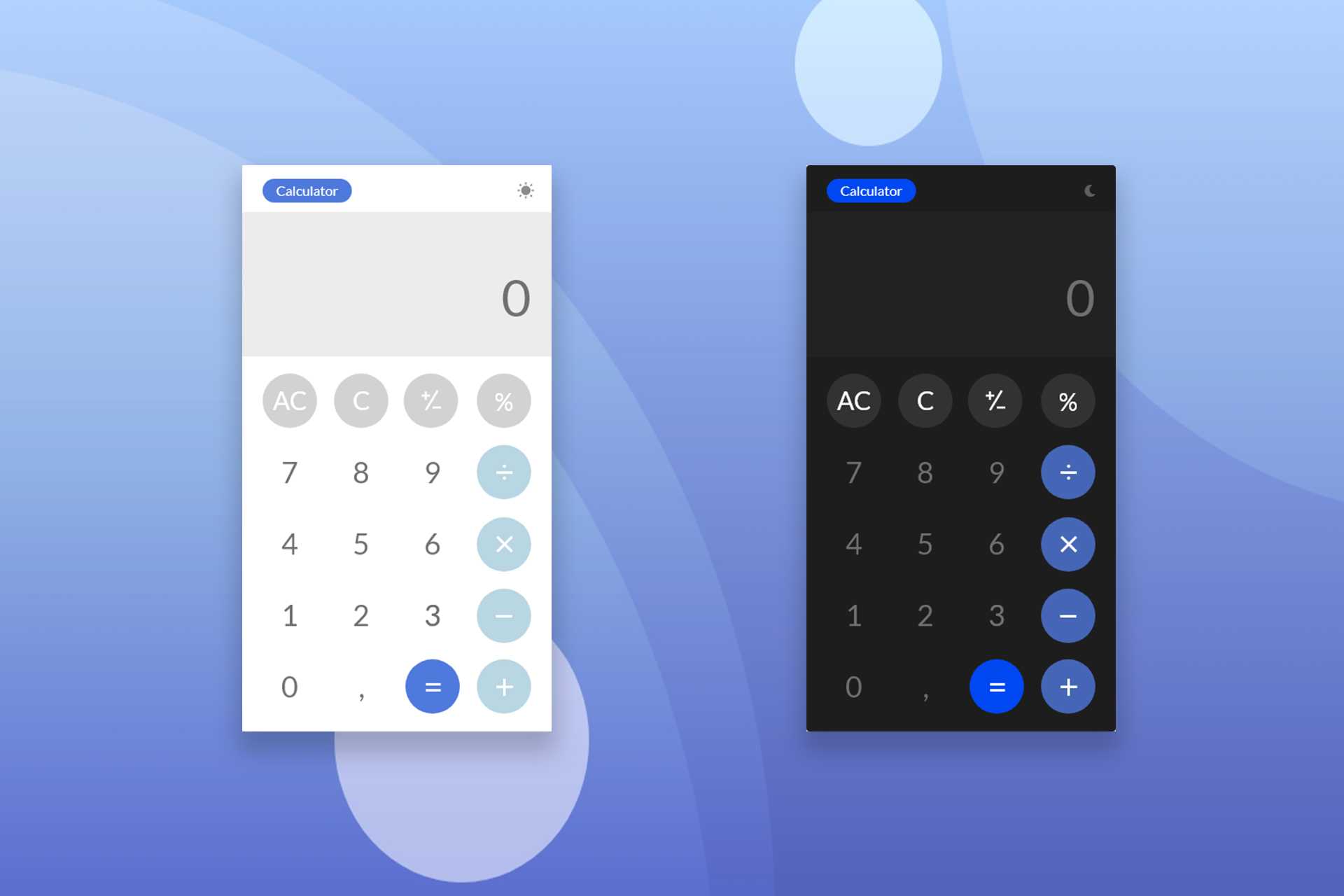Toggle light mode using sun icon
The image size is (1344, 896).
coord(526,190)
